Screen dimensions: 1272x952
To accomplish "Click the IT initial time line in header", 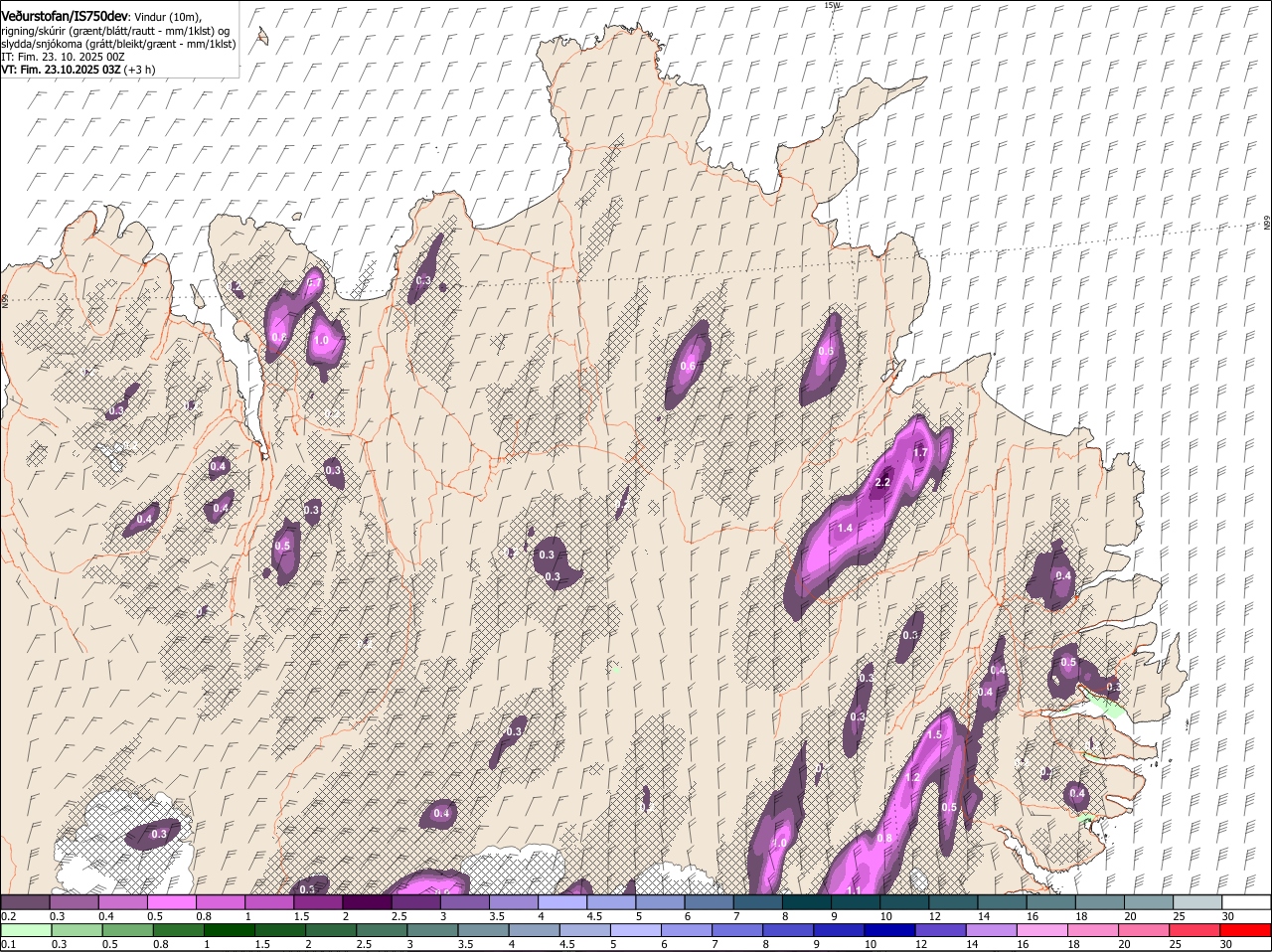I will click(x=63, y=58).
